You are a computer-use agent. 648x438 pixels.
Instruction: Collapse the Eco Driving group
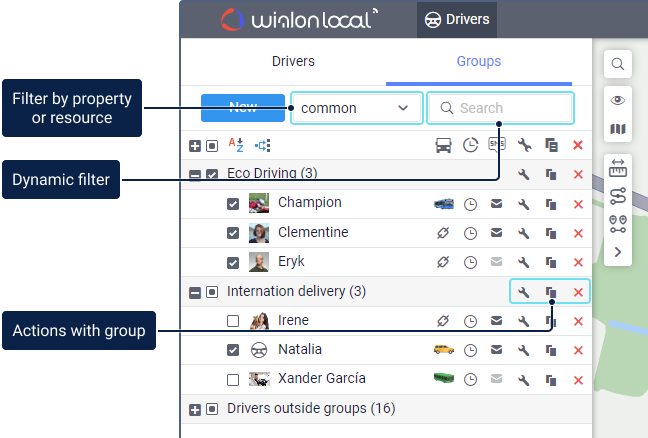pyautogui.click(x=195, y=174)
